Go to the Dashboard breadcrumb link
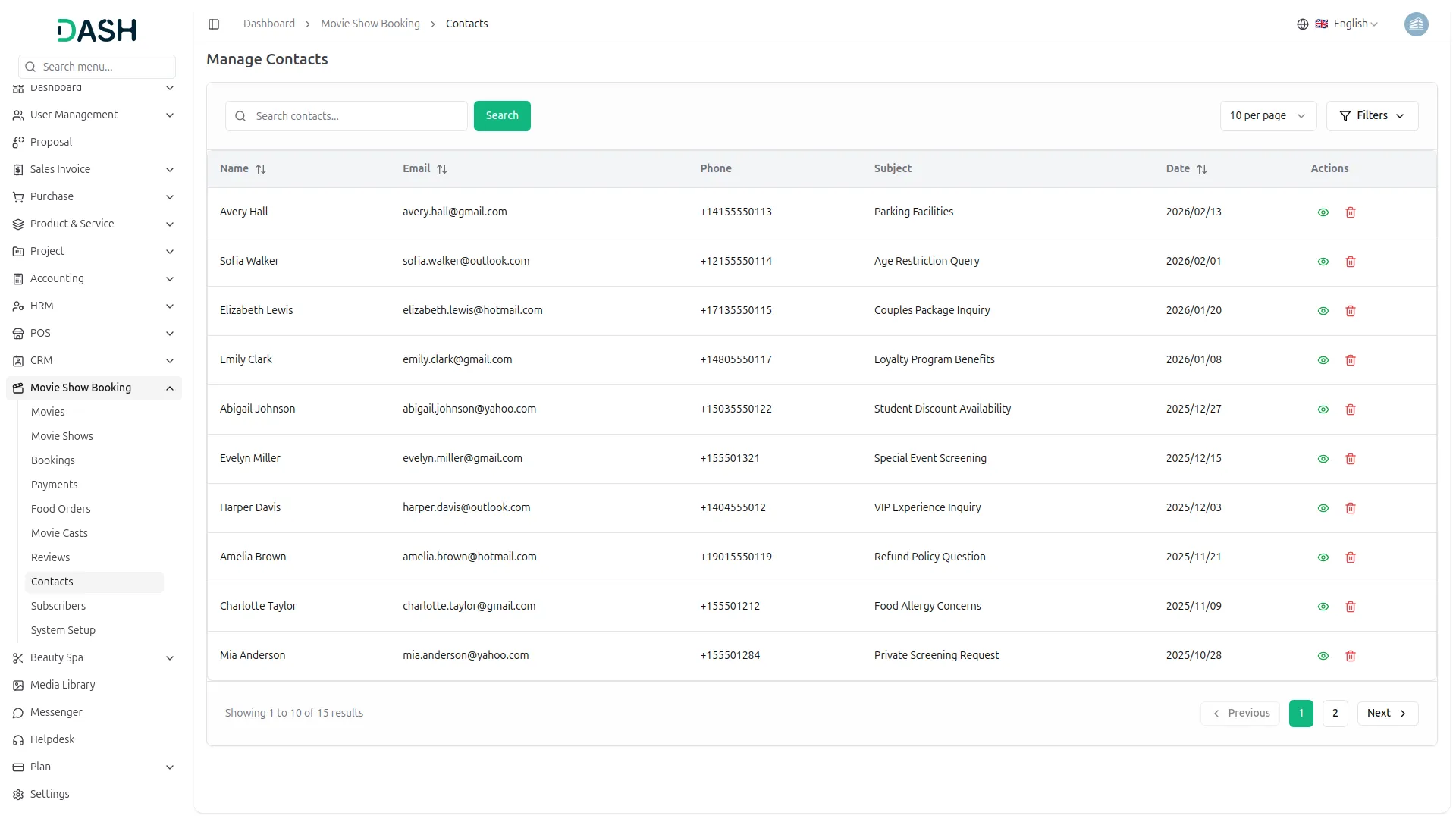Screen dimensions: 1456x819 [269, 24]
